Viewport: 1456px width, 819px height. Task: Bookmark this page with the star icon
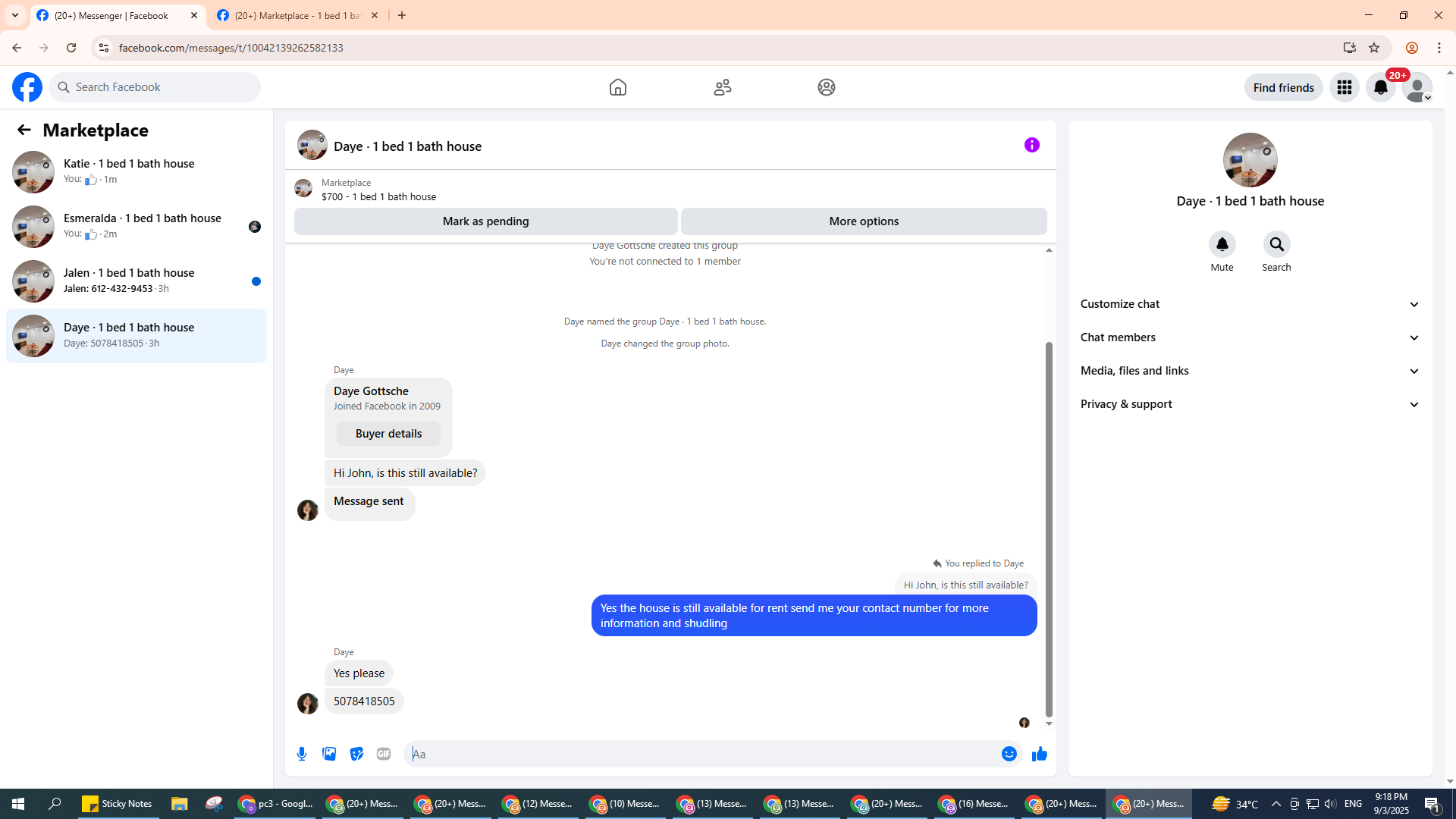[1374, 48]
